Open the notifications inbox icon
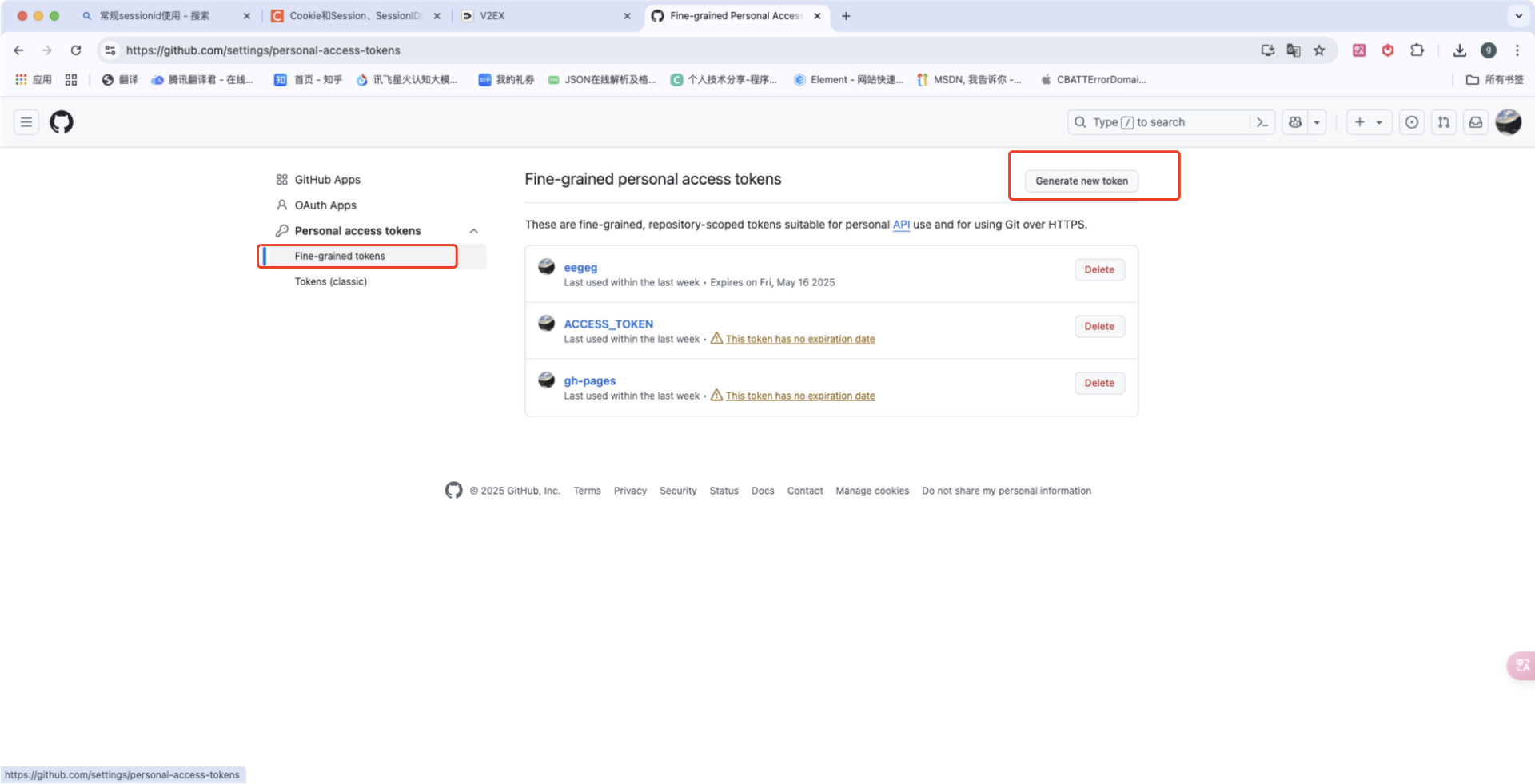Viewport: 1535px width, 784px height. (x=1476, y=122)
